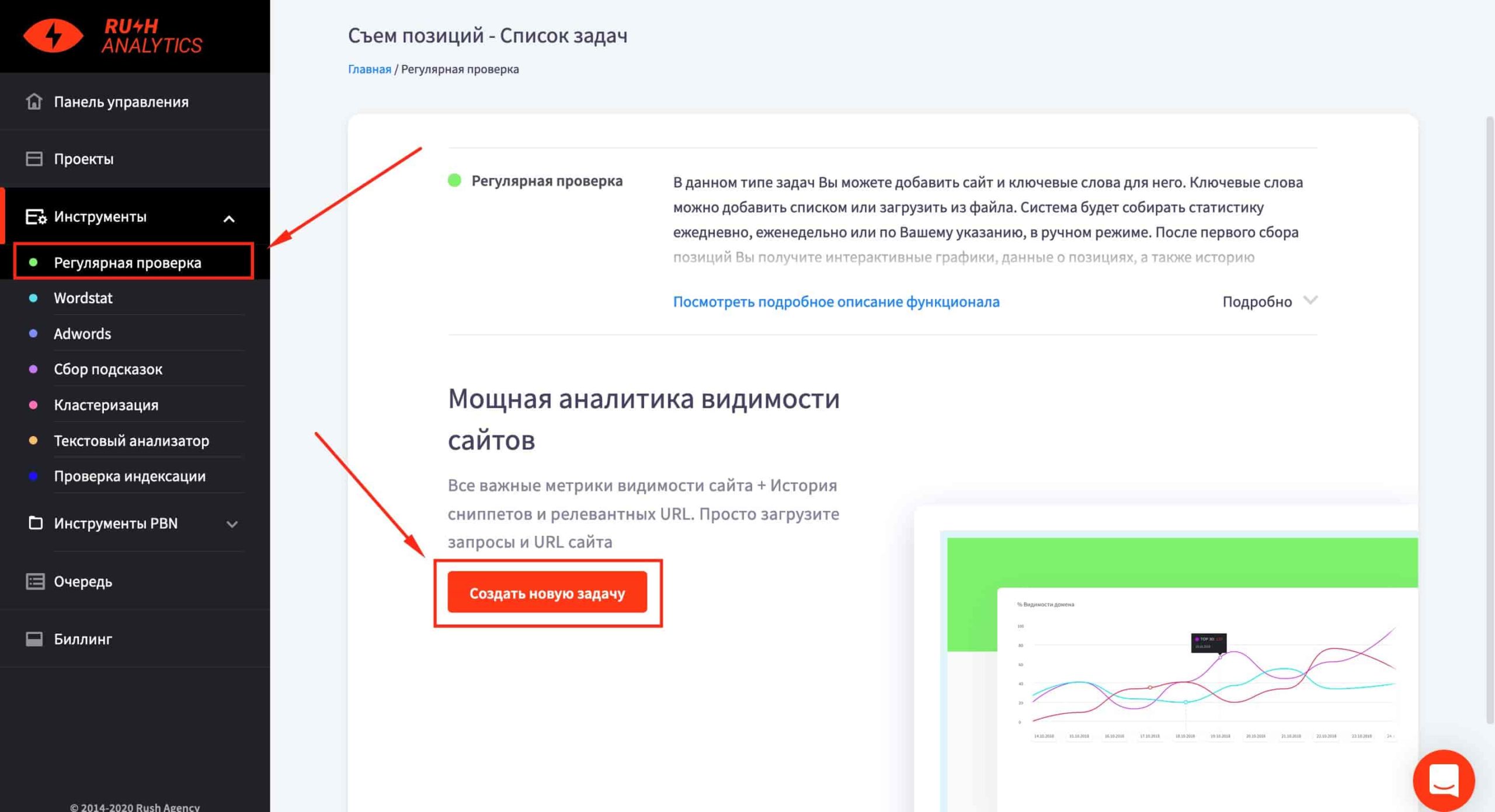Image resolution: width=1495 pixels, height=812 pixels.
Task: Click the house icon for Панель управления
Action: 34,101
